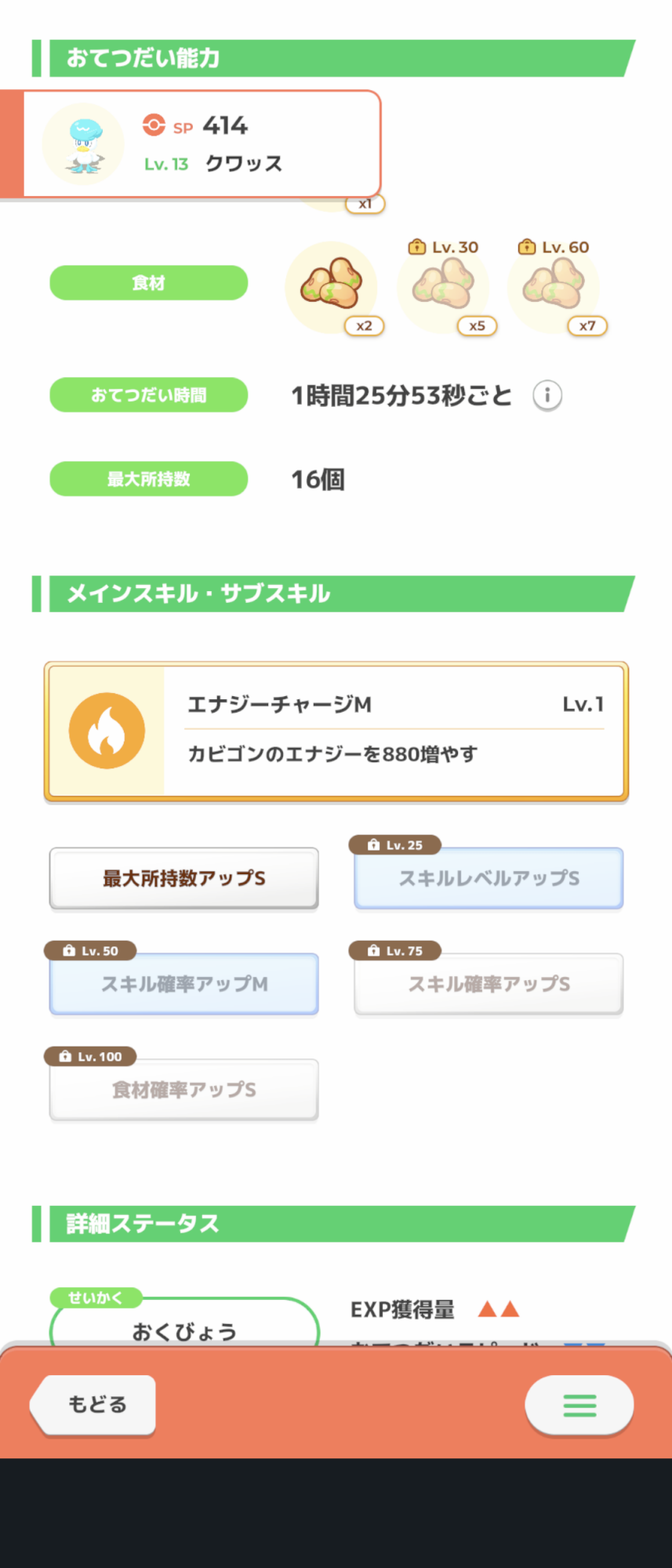Screen dimensions: 672x1568
Task: Tap the 食材 green label
Action: point(149,283)
